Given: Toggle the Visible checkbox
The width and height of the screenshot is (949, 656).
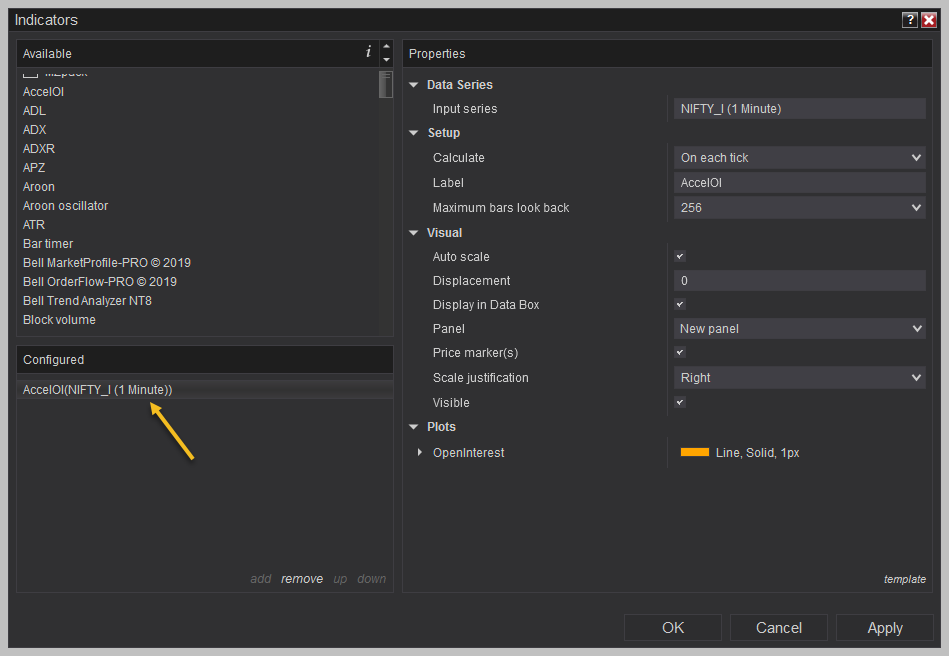Looking at the screenshot, I should click(x=680, y=402).
